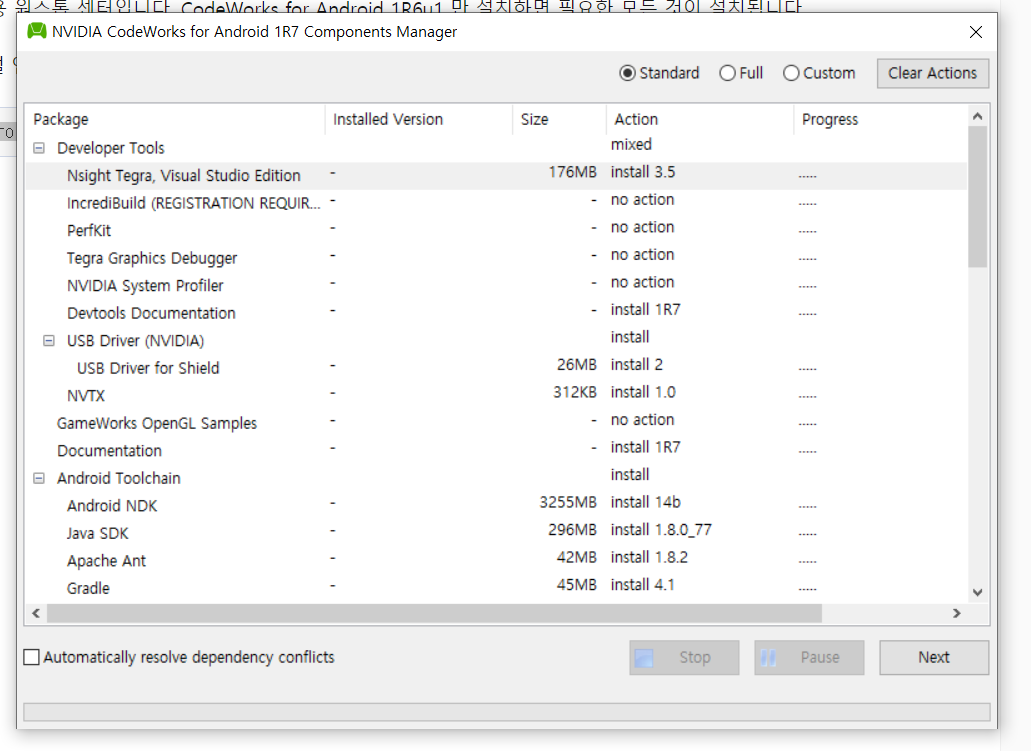Click 'no action' cell for IncrediBuild
The image size is (1031, 751).
click(642, 200)
